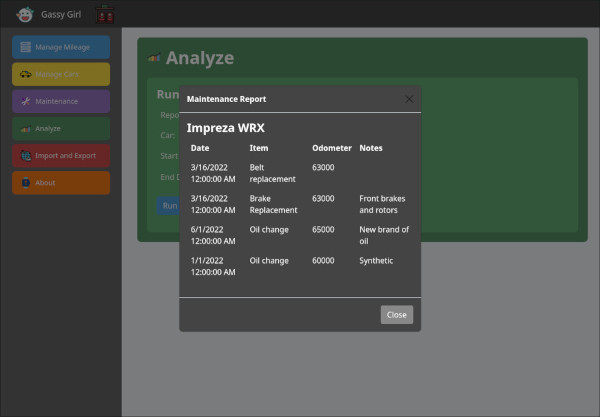Click the Item column header

tap(259, 148)
